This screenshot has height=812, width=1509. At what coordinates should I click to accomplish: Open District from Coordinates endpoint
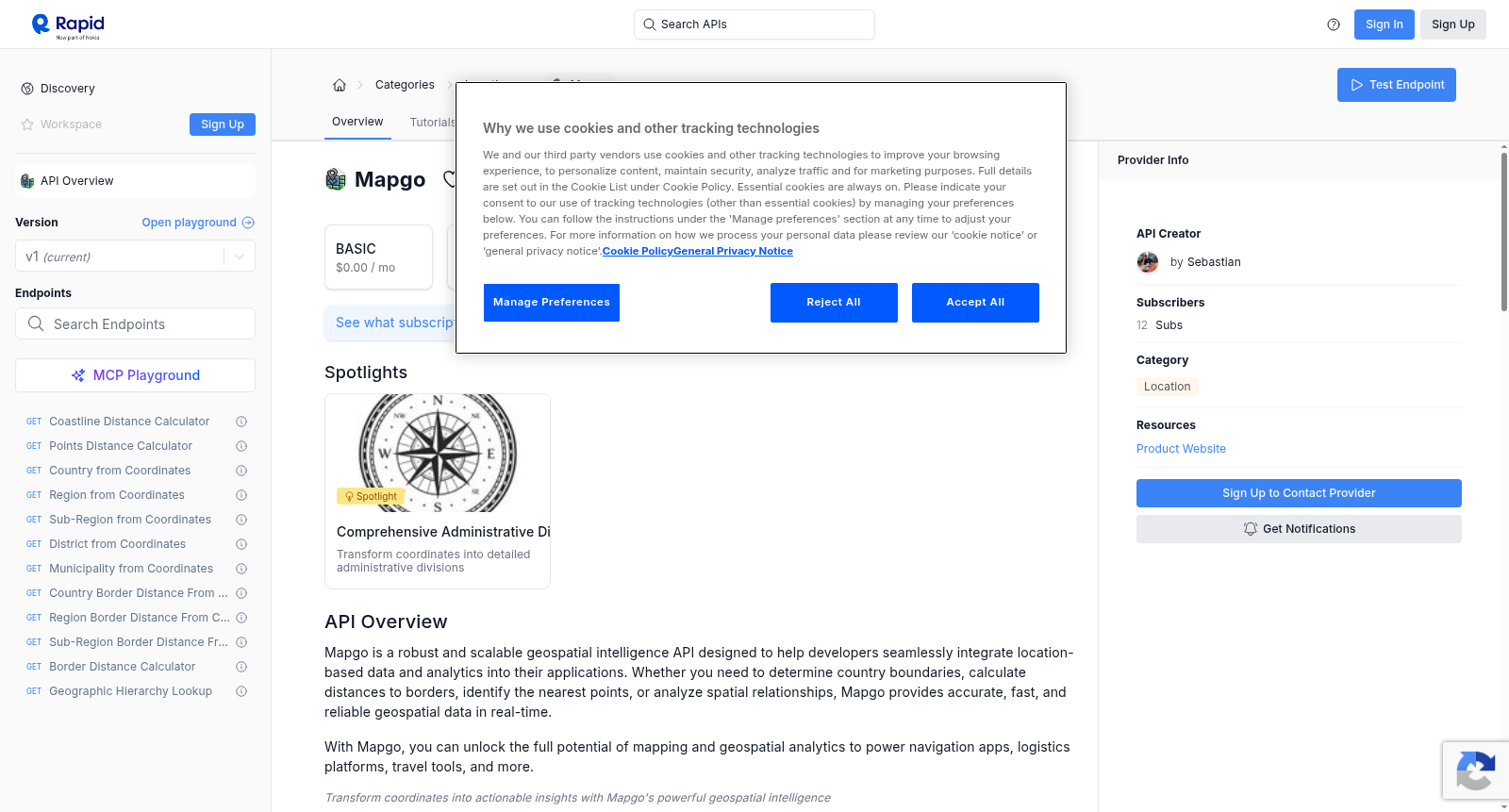coord(118,544)
